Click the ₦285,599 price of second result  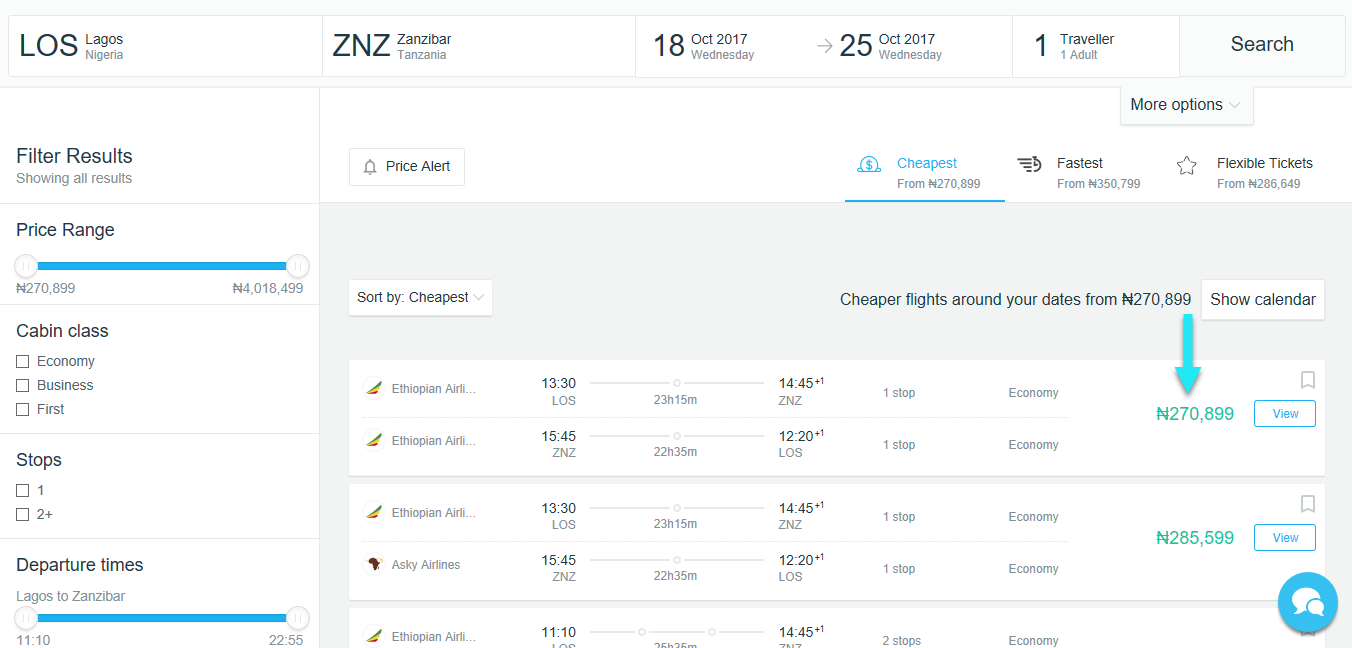click(1195, 538)
